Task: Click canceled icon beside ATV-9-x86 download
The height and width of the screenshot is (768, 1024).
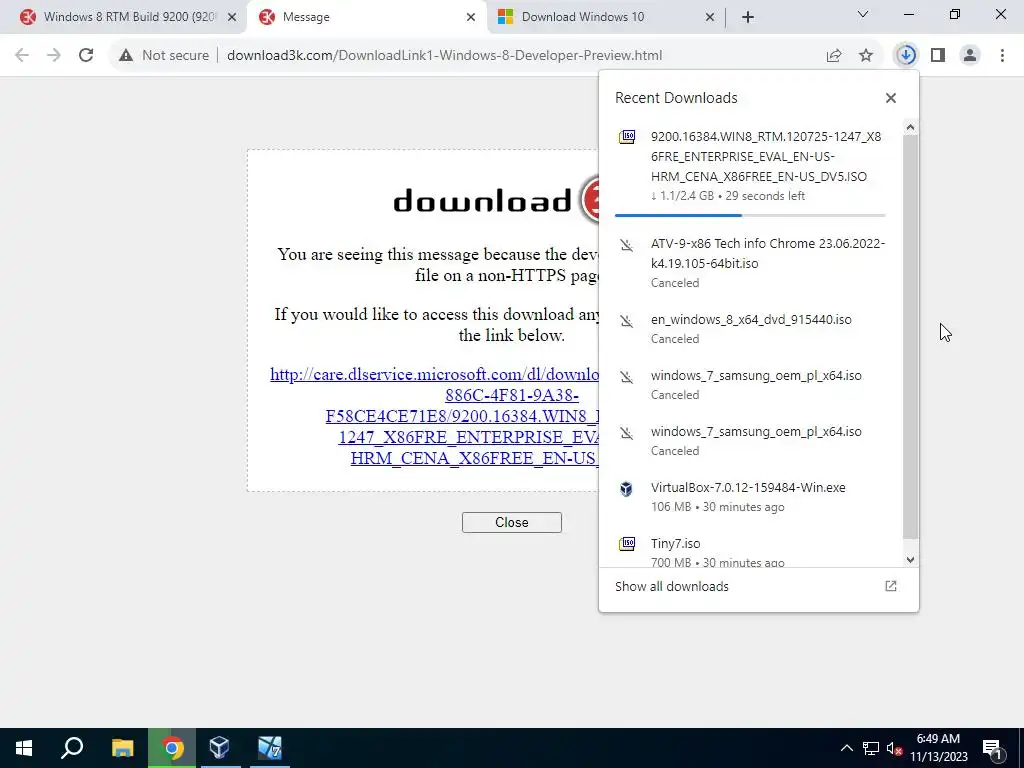Action: click(627, 246)
